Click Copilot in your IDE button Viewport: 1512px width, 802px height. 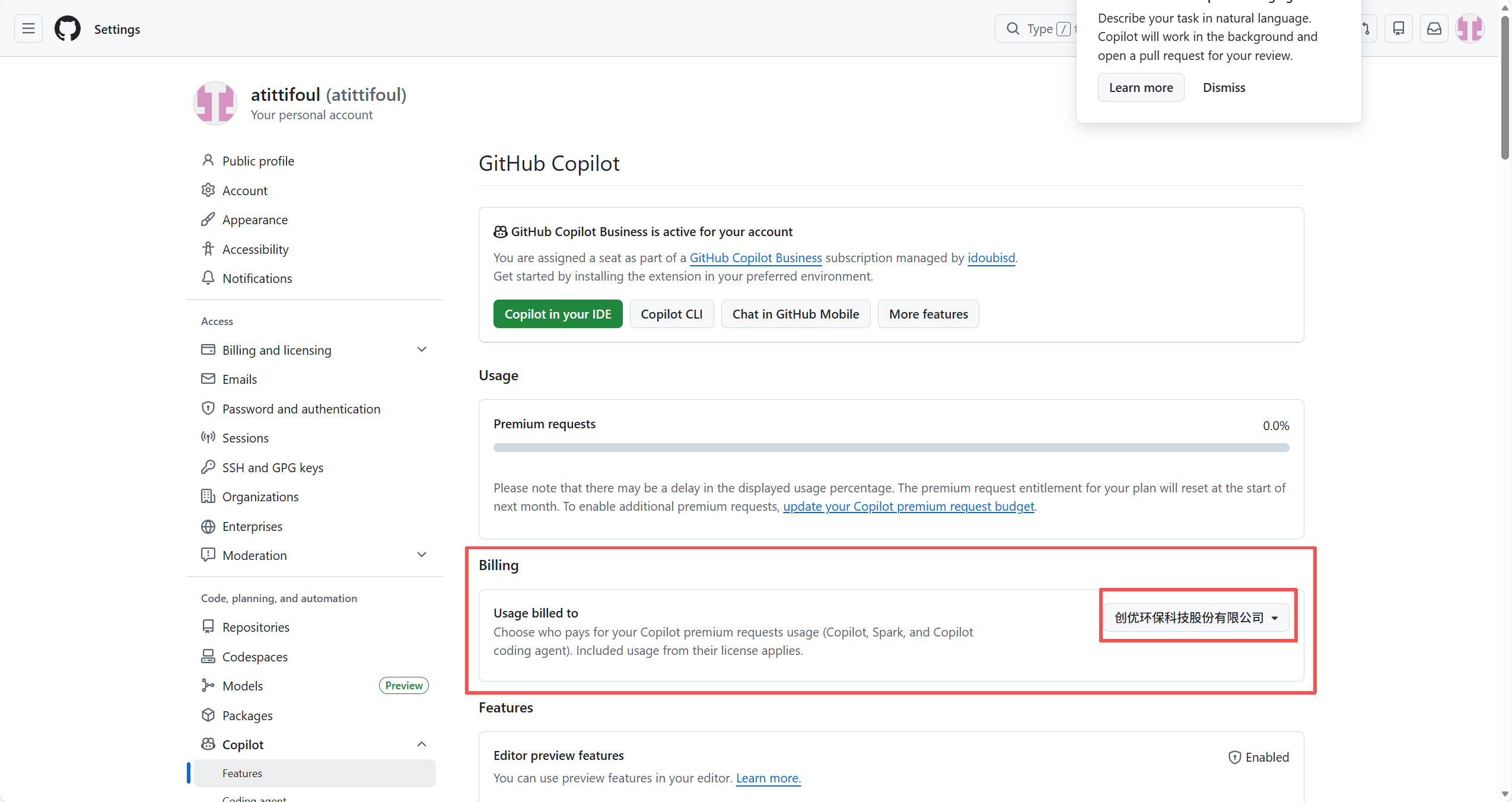pyautogui.click(x=558, y=314)
